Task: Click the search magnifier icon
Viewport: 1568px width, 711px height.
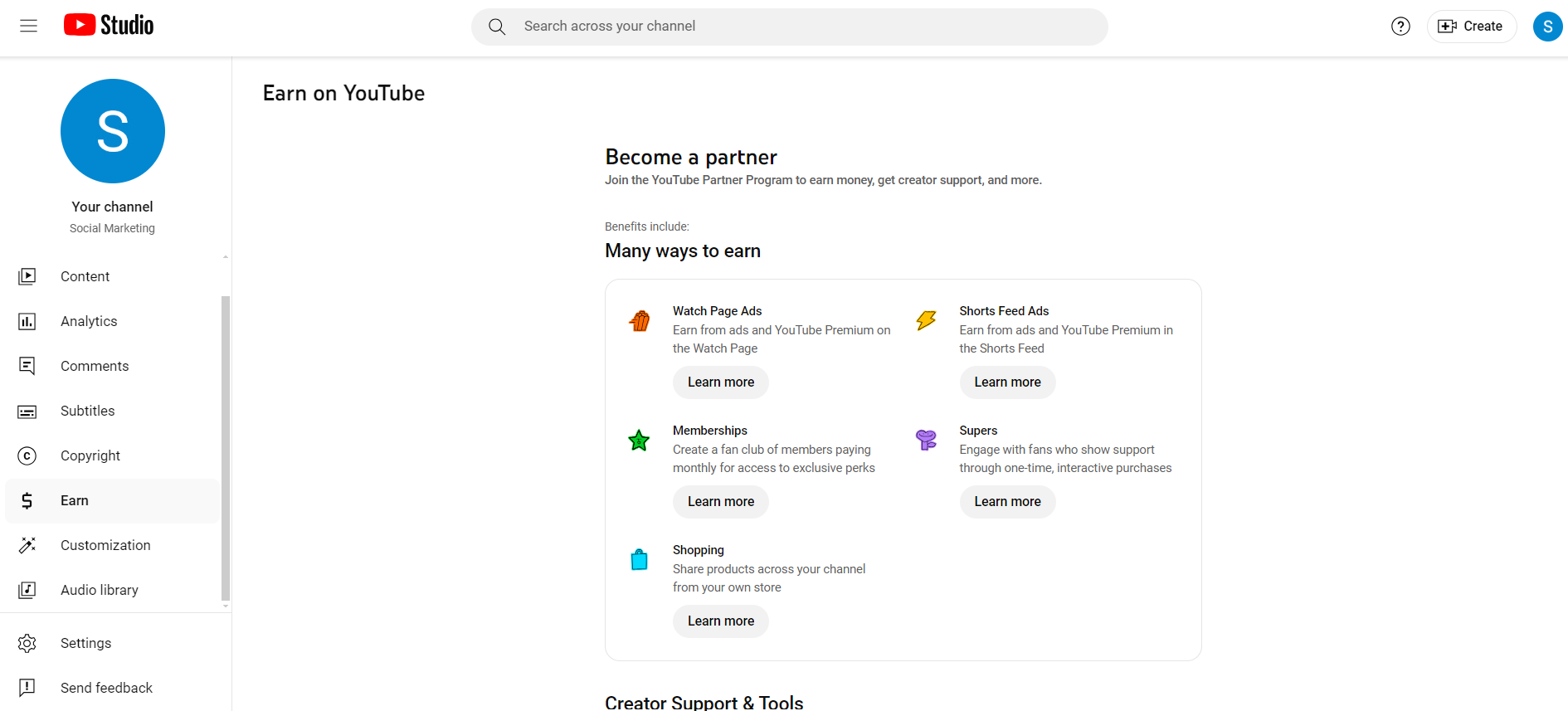Action: click(497, 27)
